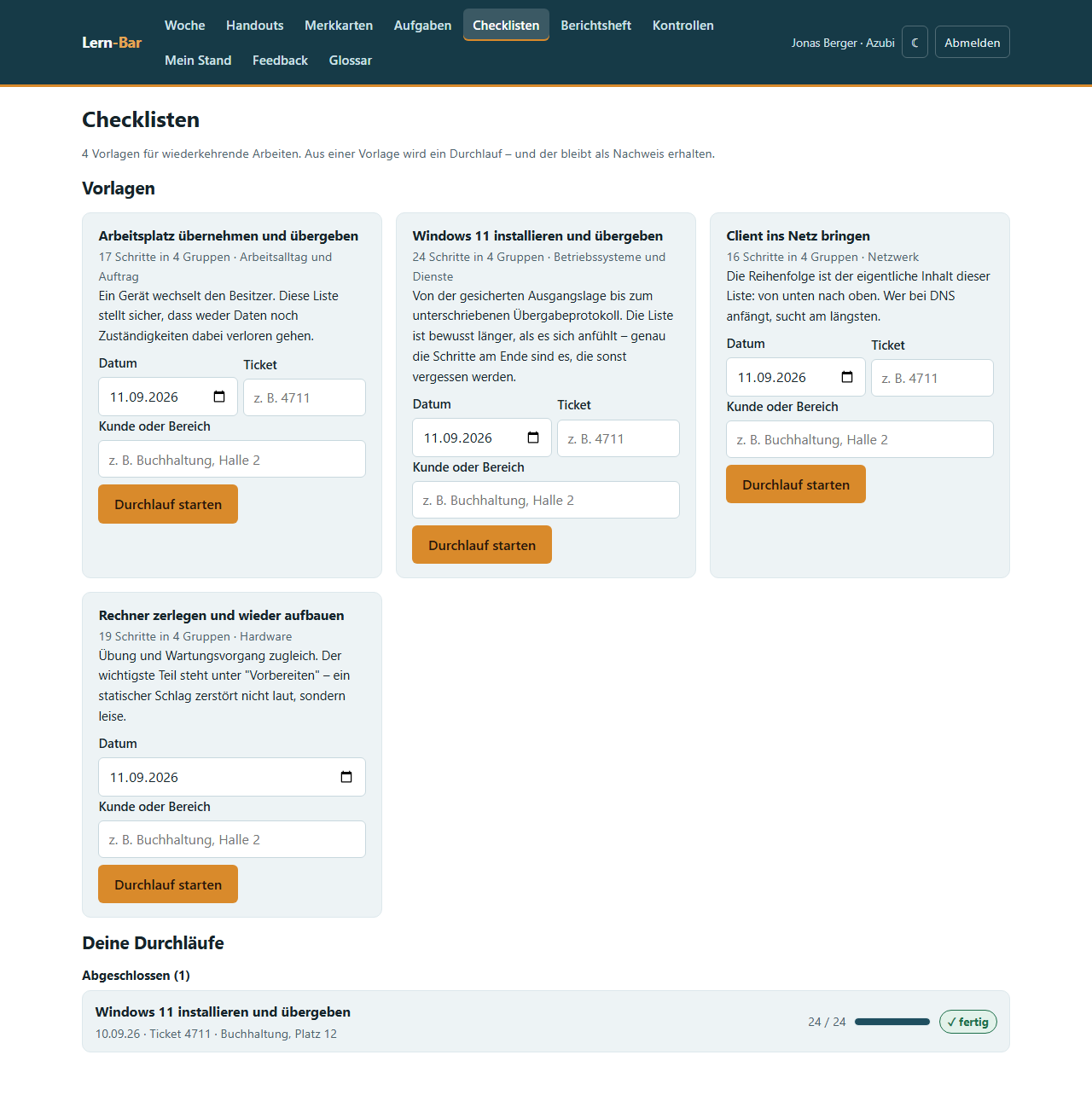Open the Kontrollen navigation item
The height and width of the screenshot is (1107, 1092).
pyautogui.click(x=683, y=26)
